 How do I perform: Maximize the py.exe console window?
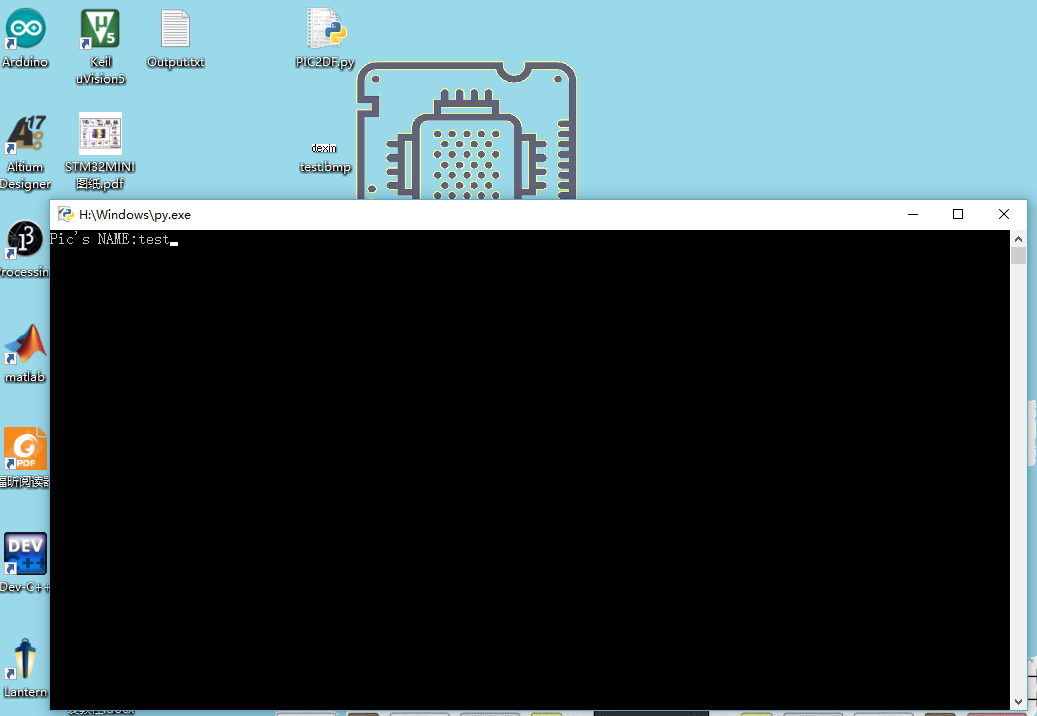958,214
